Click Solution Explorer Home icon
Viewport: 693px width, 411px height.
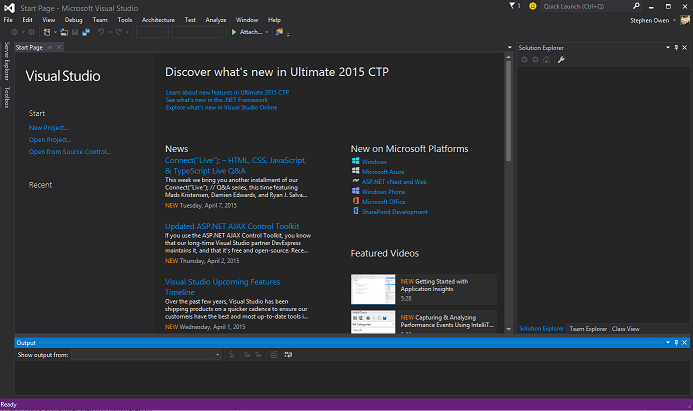click(547, 60)
